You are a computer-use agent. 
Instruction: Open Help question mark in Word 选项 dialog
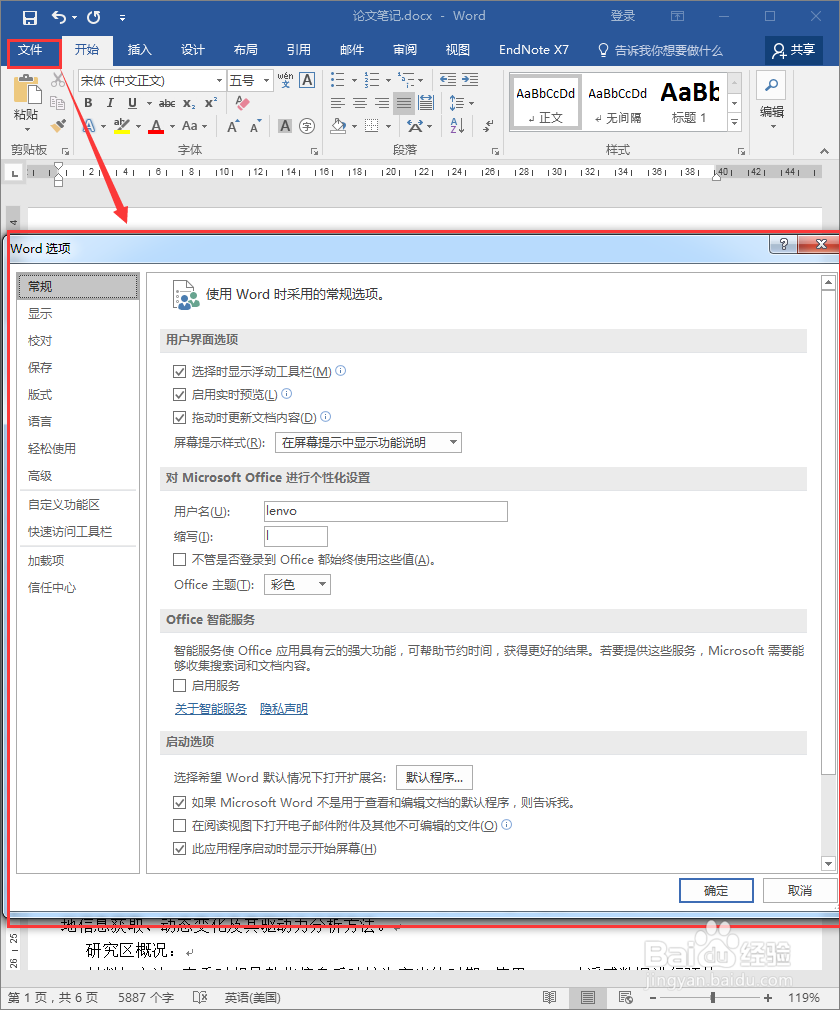point(783,244)
